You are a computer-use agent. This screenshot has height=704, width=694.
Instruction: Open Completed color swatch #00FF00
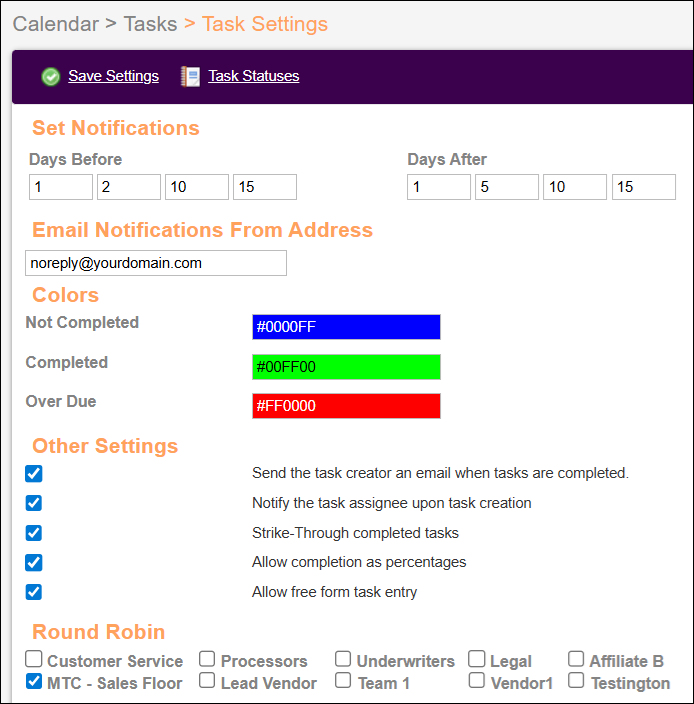point(346,367)
